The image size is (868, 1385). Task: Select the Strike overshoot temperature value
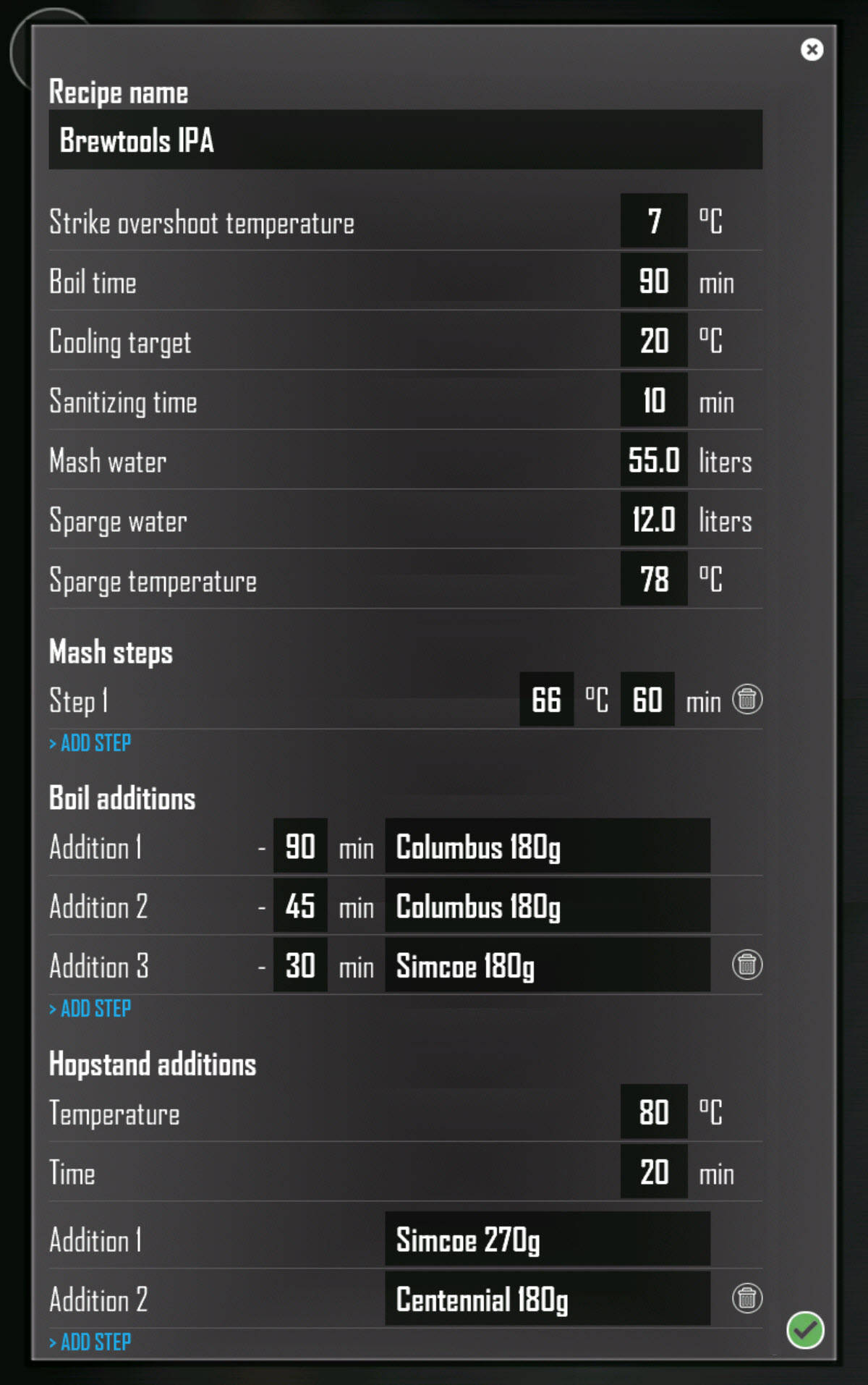(x=654, y=221)
